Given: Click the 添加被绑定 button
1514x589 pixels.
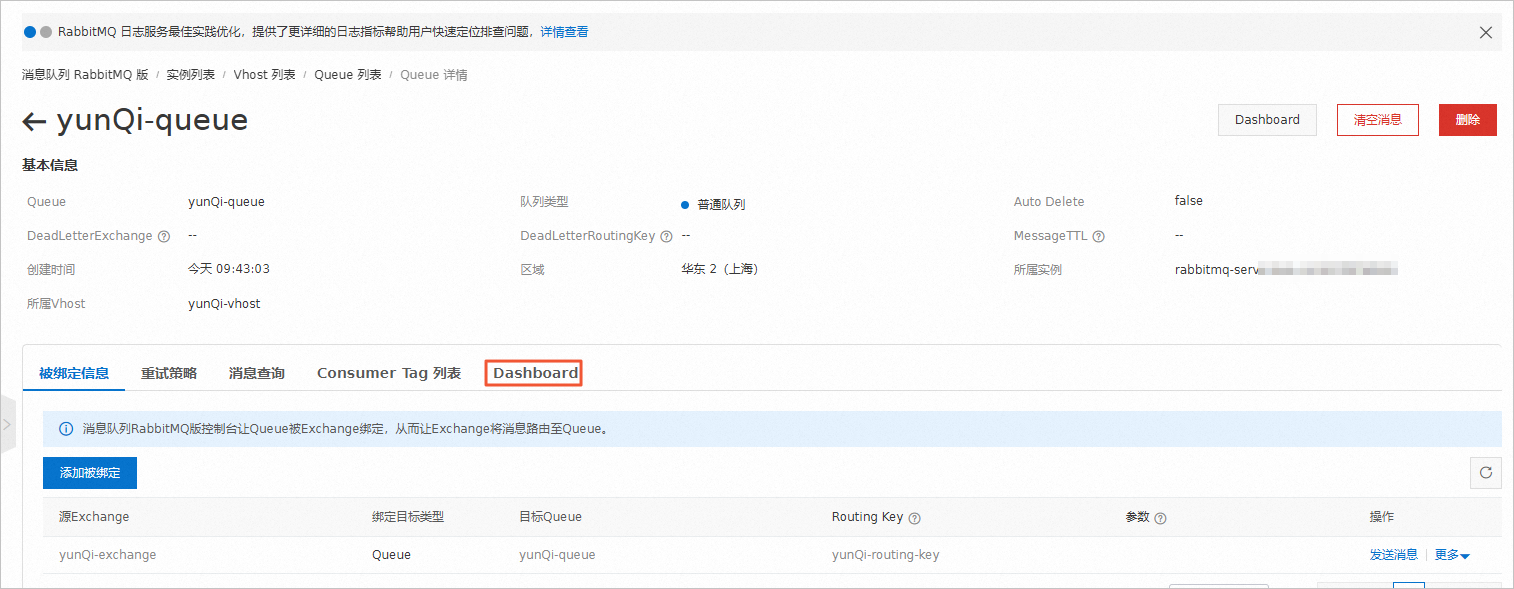Looking at the screenshot, I should 90,473.
